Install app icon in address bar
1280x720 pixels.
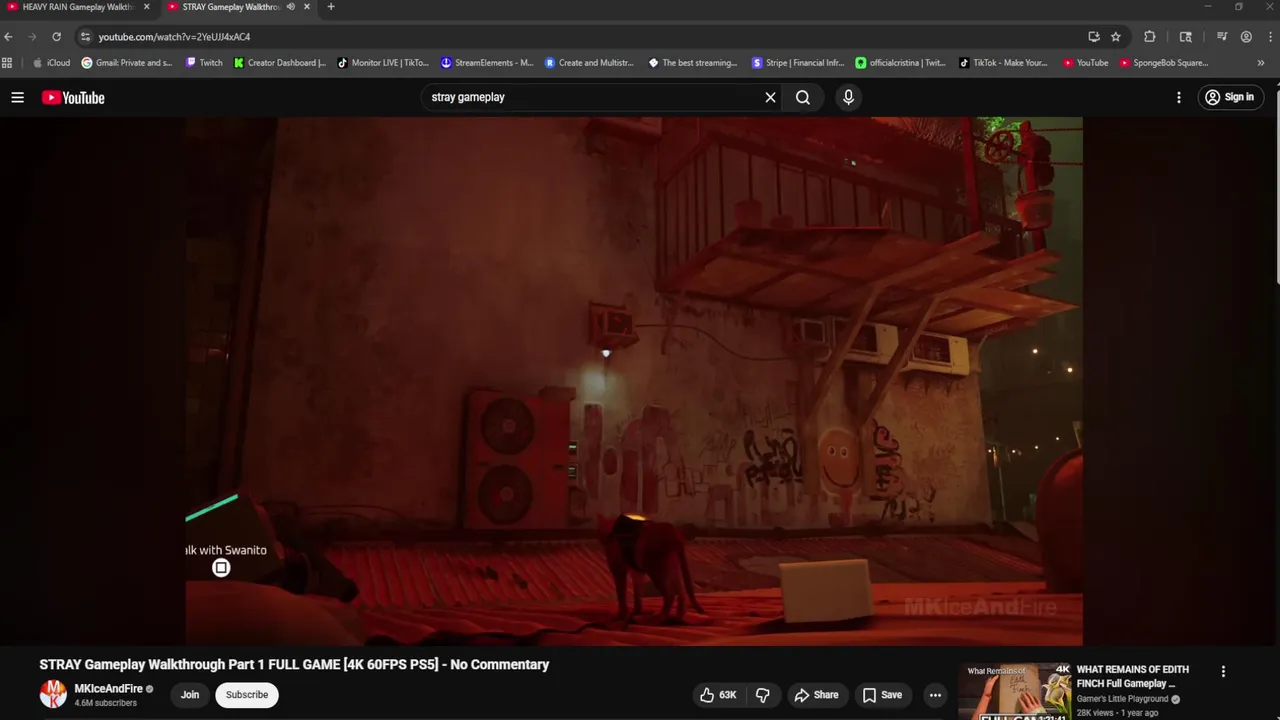pyautogui.click(x=1094, y=37)
